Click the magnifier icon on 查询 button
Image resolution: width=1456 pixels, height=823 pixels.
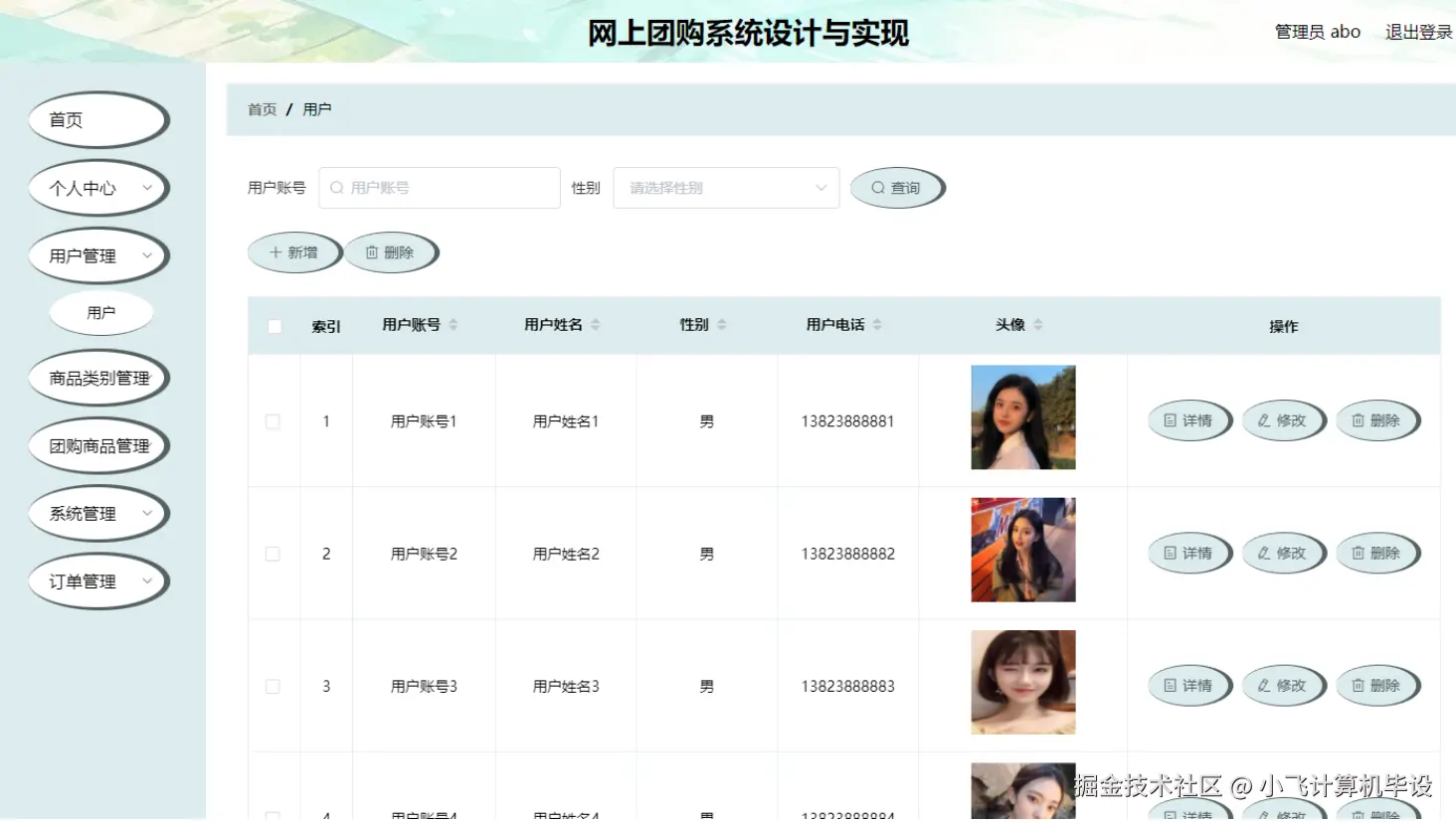pyautogui.click(x=878, y=188)
